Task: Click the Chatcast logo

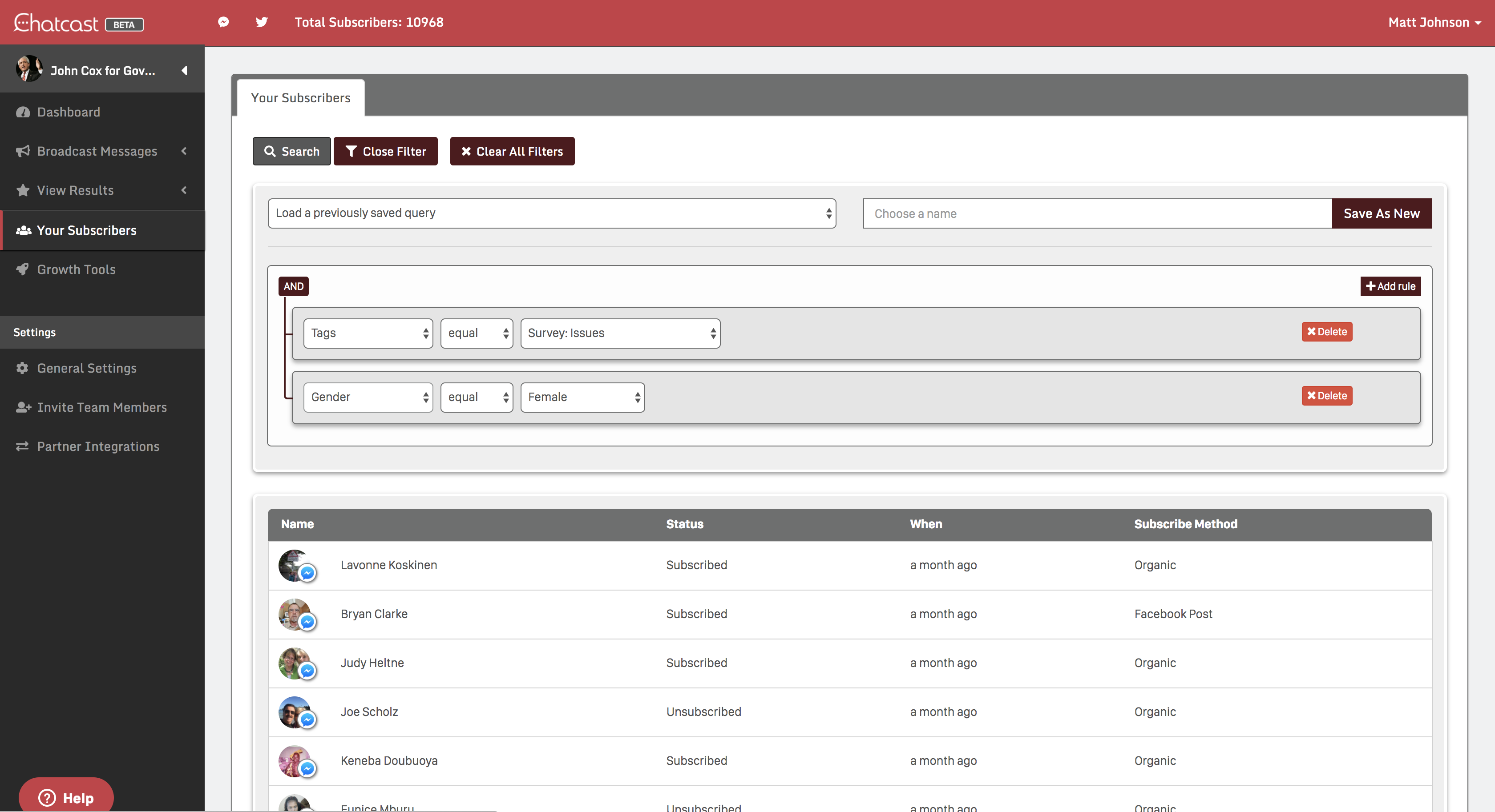Action: (57, 23)
